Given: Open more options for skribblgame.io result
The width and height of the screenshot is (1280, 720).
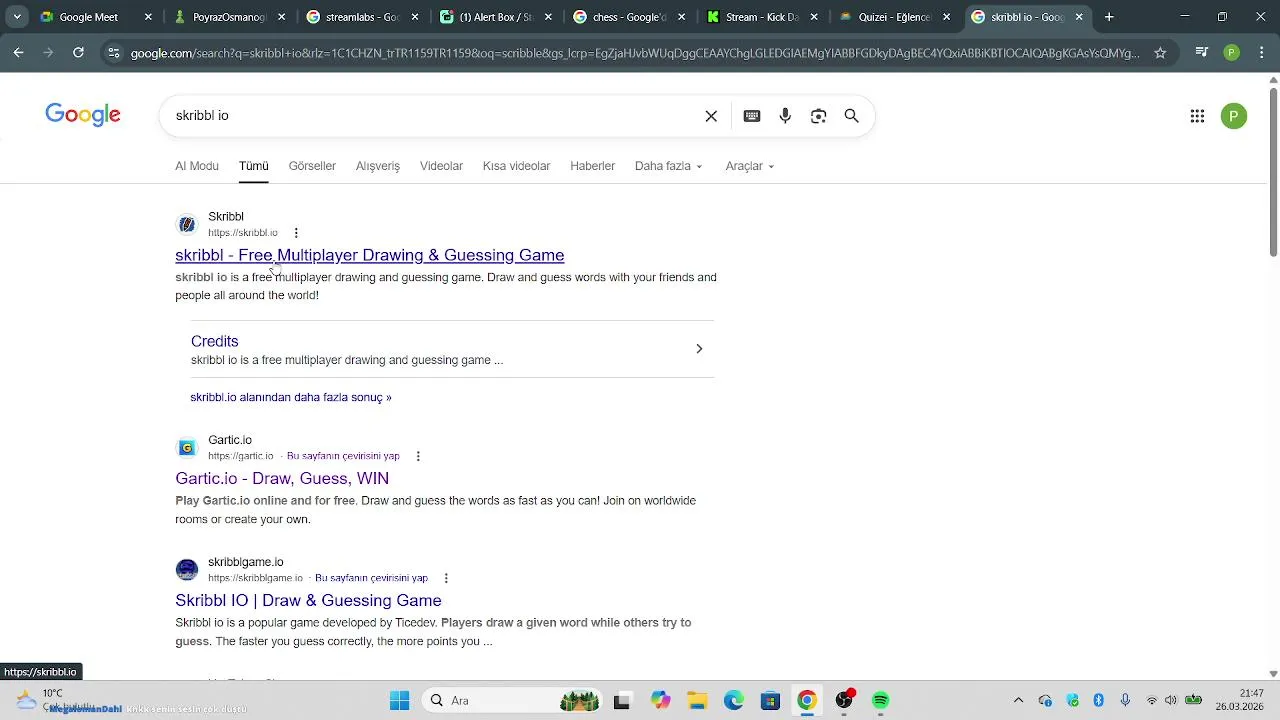Looking at the screenshot, I should [x=446, y=578].
